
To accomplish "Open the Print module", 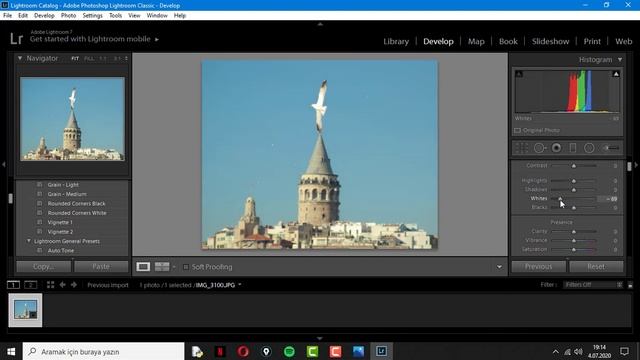I will click(x=592, y=41).
